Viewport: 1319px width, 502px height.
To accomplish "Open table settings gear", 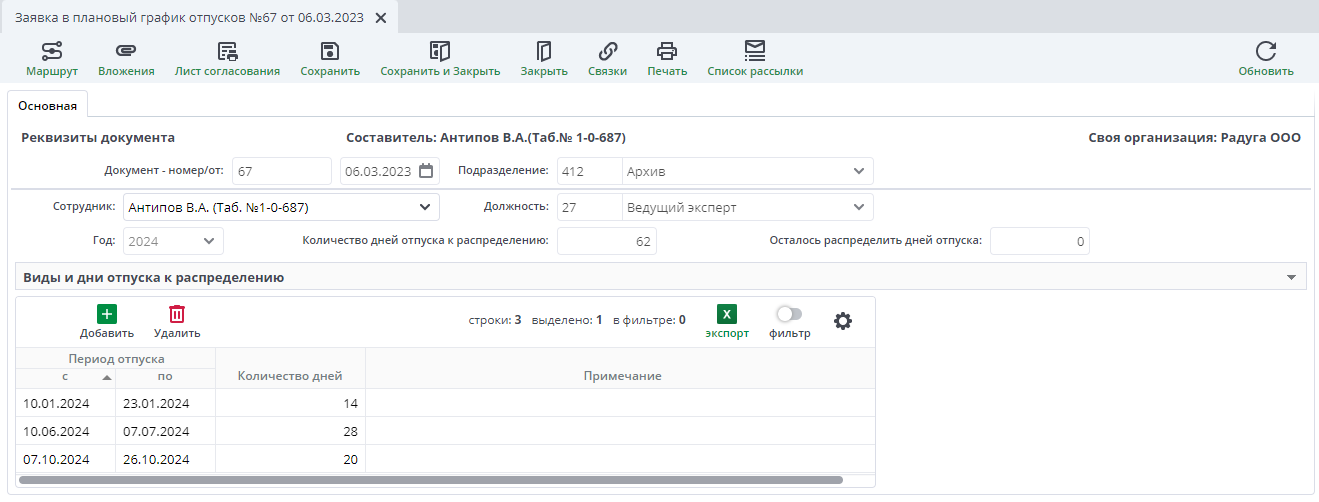I will [843, 321].
